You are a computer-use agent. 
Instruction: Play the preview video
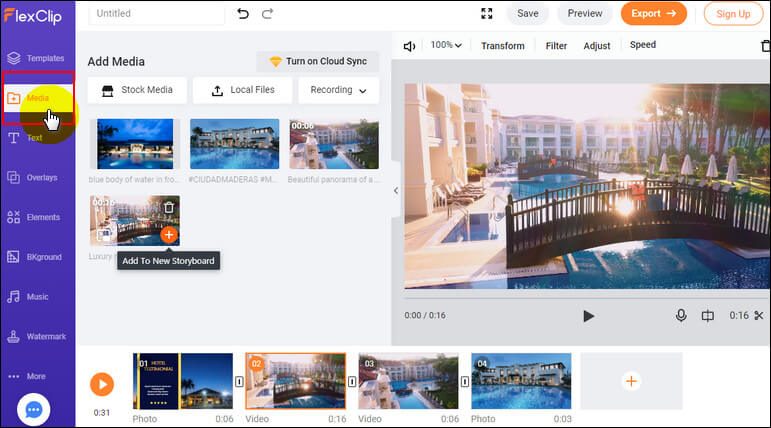(x=588, y=316)
